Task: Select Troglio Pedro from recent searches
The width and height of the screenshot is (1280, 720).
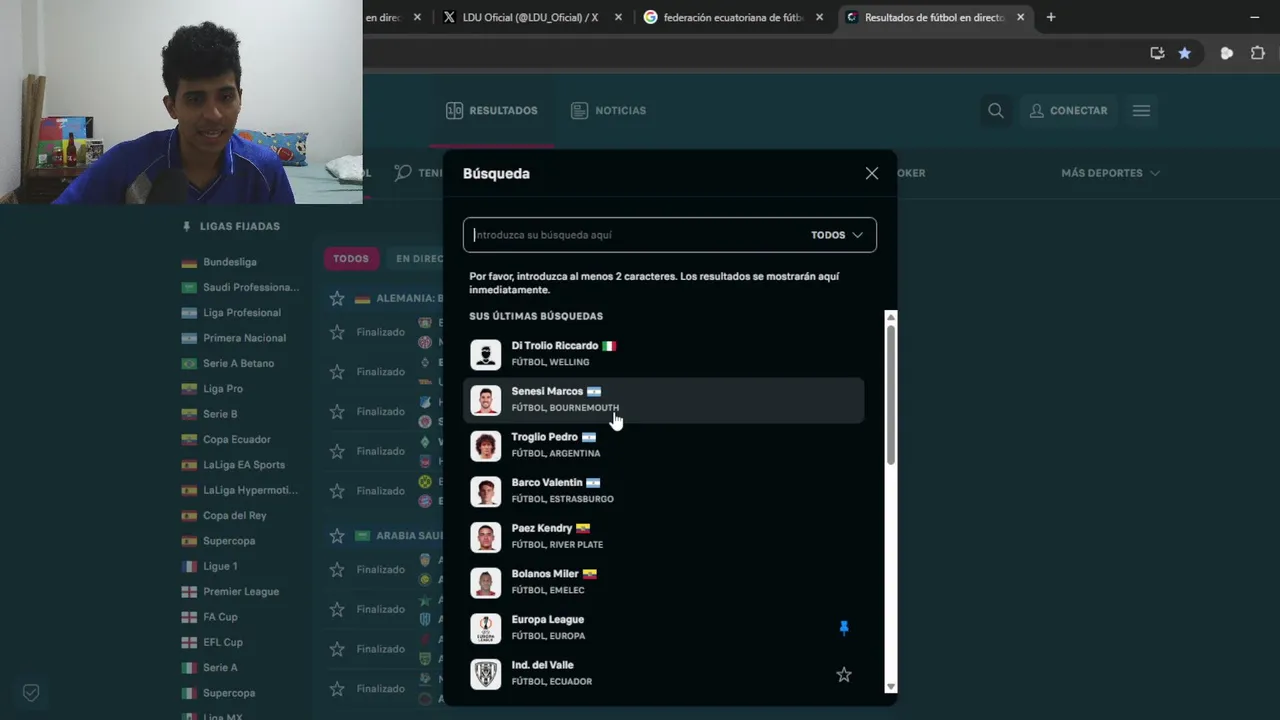Action: (x=664, y=446)
